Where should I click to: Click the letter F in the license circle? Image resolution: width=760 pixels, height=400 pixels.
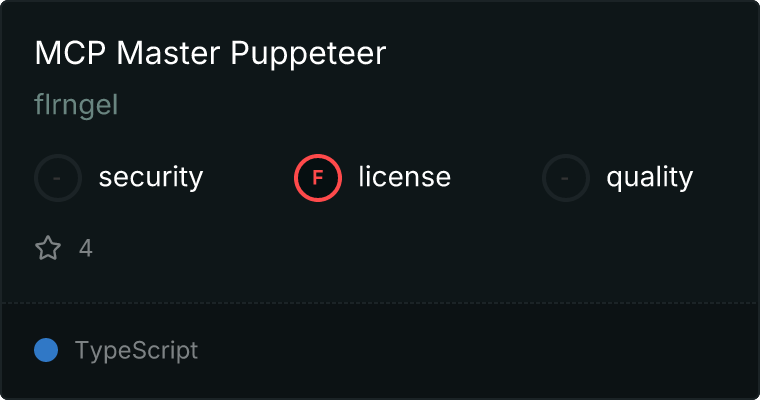[317, 178]
